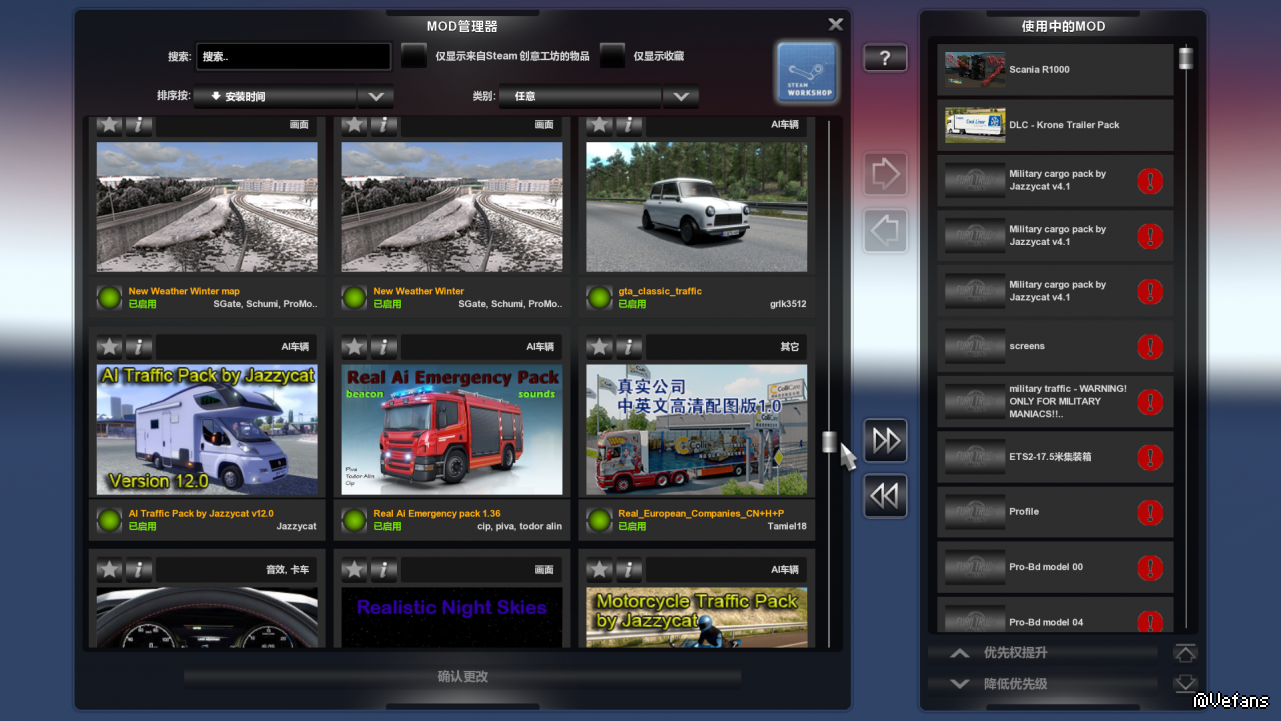
Task: Enable Steam Workshop items only checkbox
Action: 414,56
